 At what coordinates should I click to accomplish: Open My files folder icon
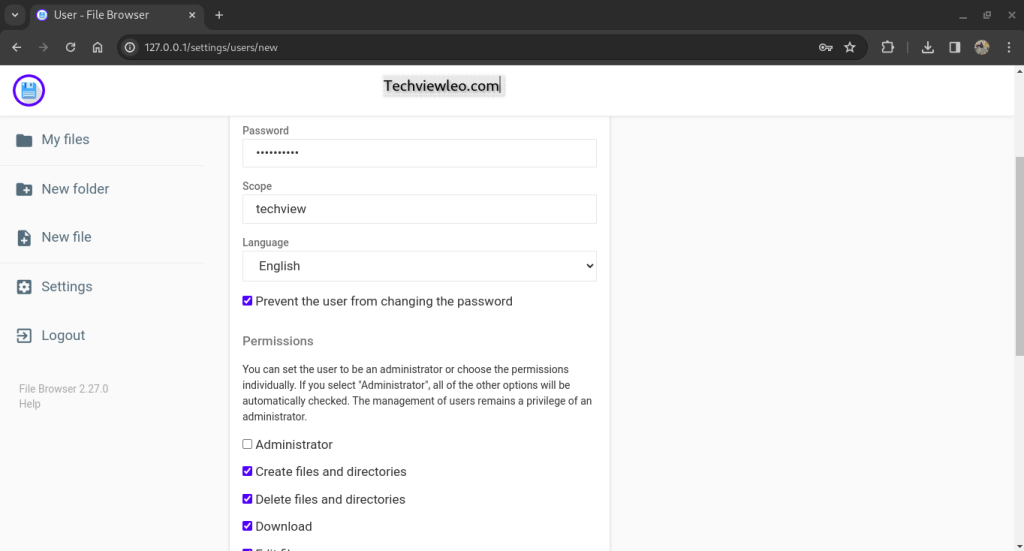coord(24,140)
